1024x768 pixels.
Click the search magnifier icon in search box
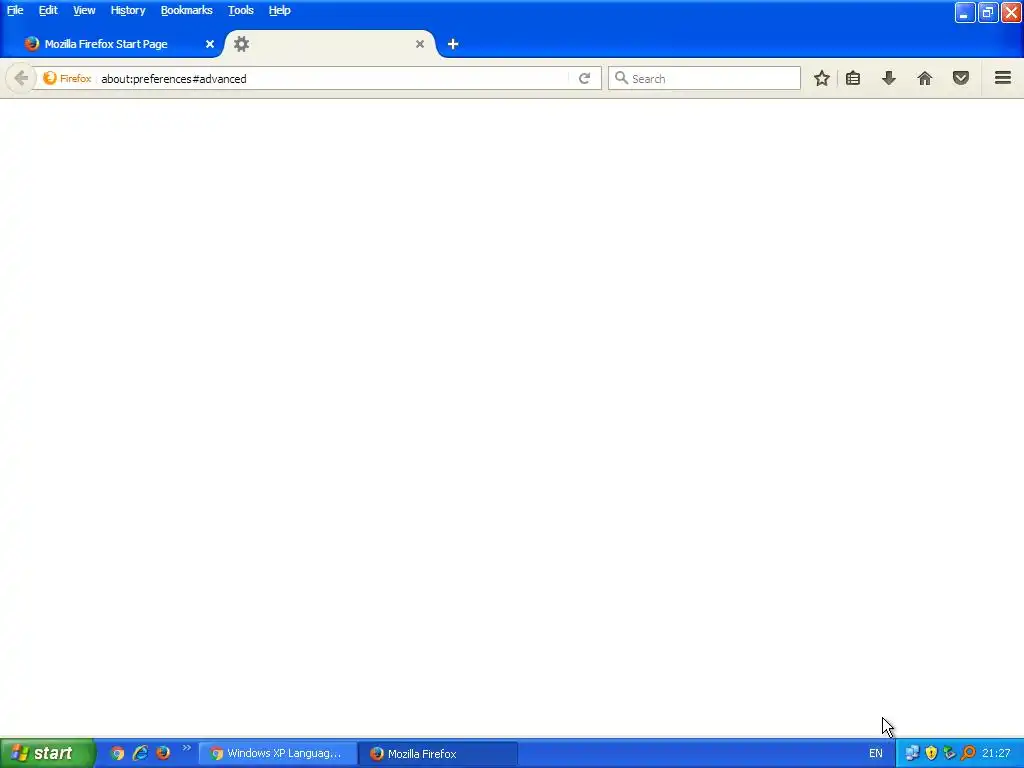pos(621,78)
